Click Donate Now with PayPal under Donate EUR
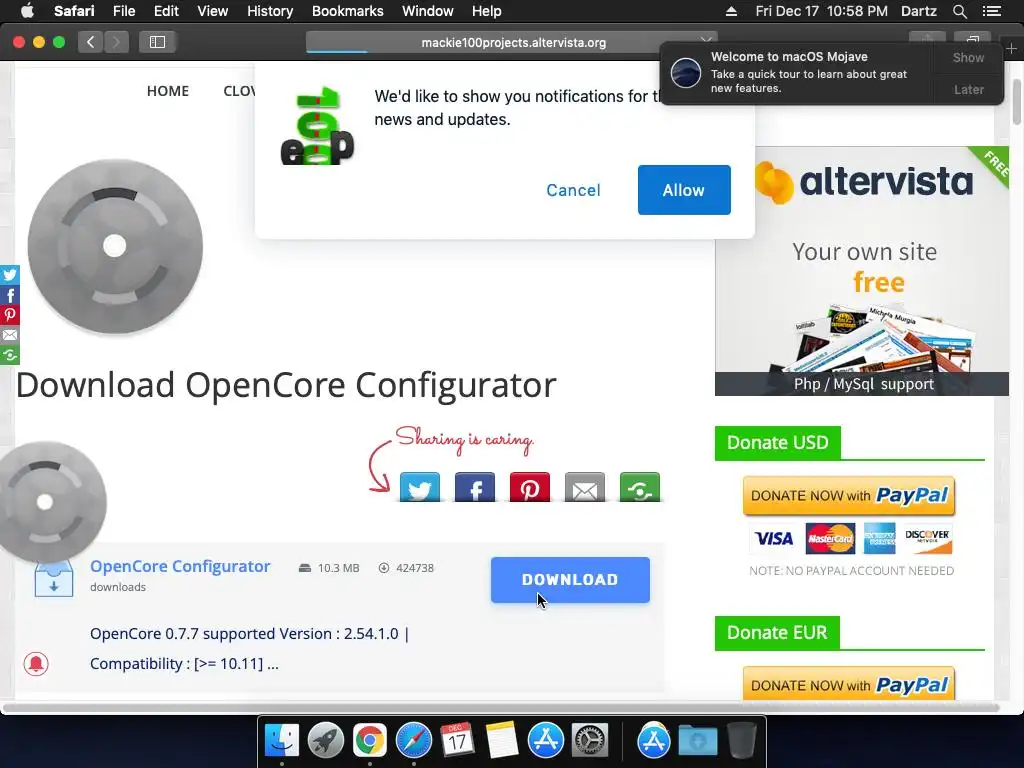The width and height of the screenshot is (1024, 768). 849,684
